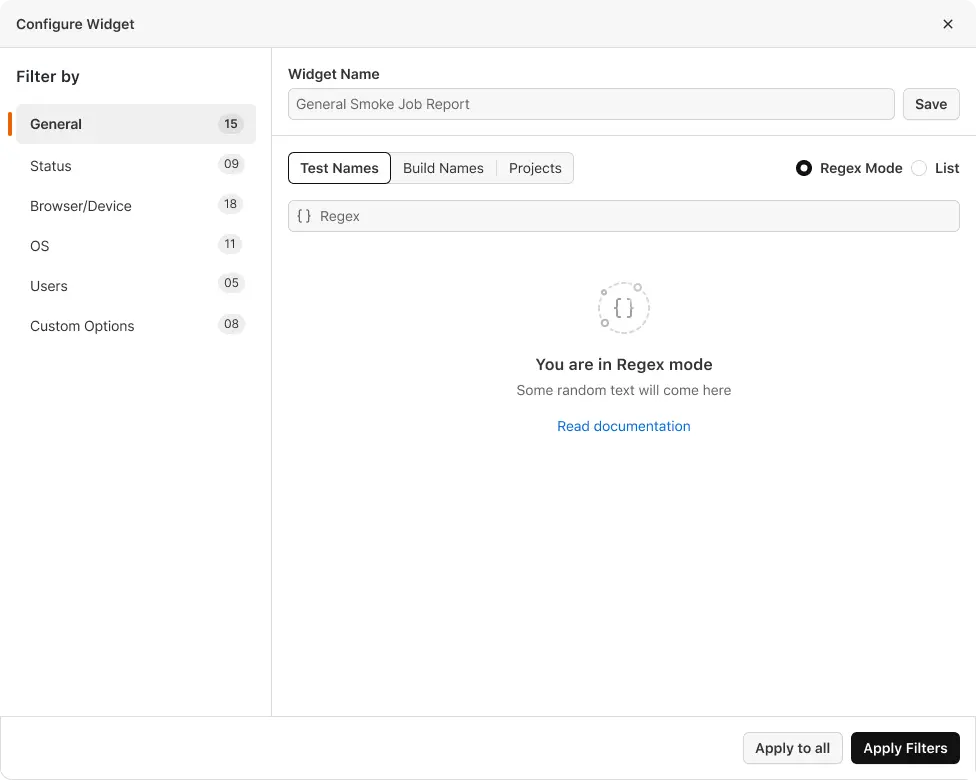Focus the Widget Name text field
The image size is (976, 780).
(590, 104)
